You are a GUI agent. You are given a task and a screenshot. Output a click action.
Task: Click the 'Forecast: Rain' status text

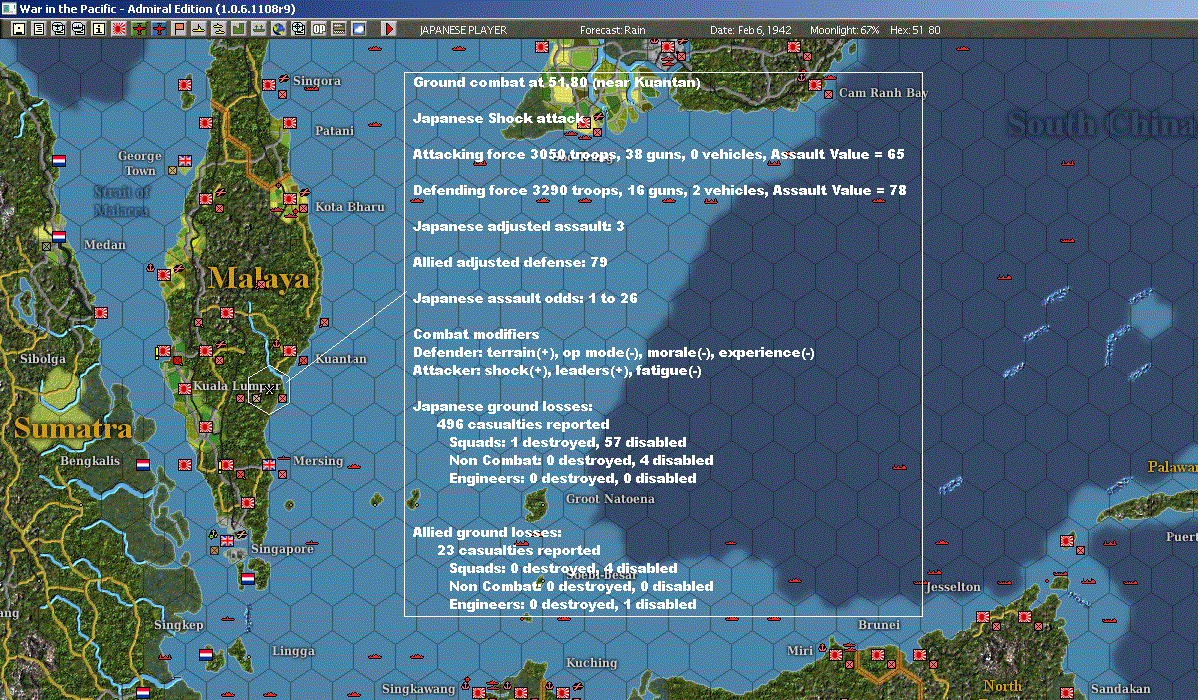coord(613,30)
